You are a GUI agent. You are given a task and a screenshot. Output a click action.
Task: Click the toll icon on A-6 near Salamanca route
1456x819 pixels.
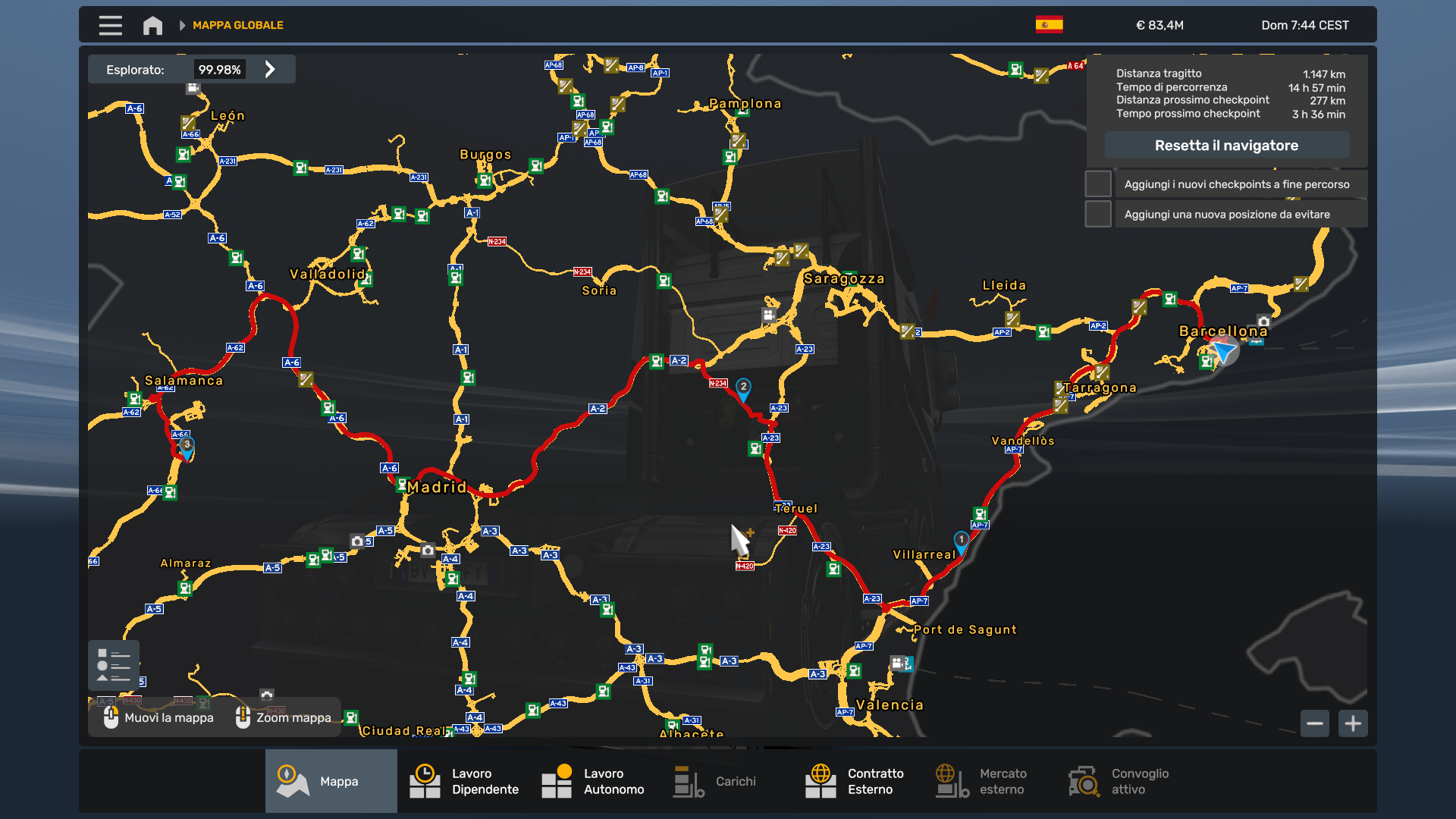tap(306, 379)
